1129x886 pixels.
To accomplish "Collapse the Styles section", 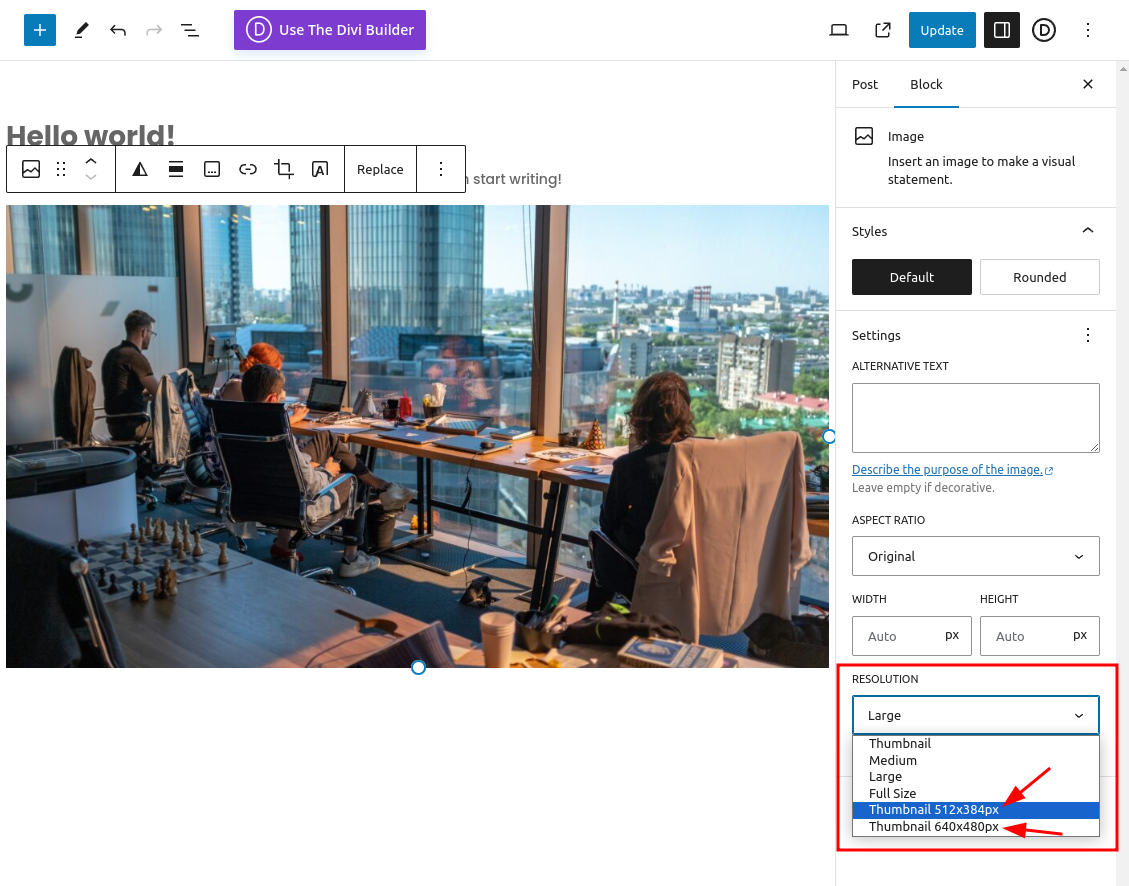I will 1088,231.
